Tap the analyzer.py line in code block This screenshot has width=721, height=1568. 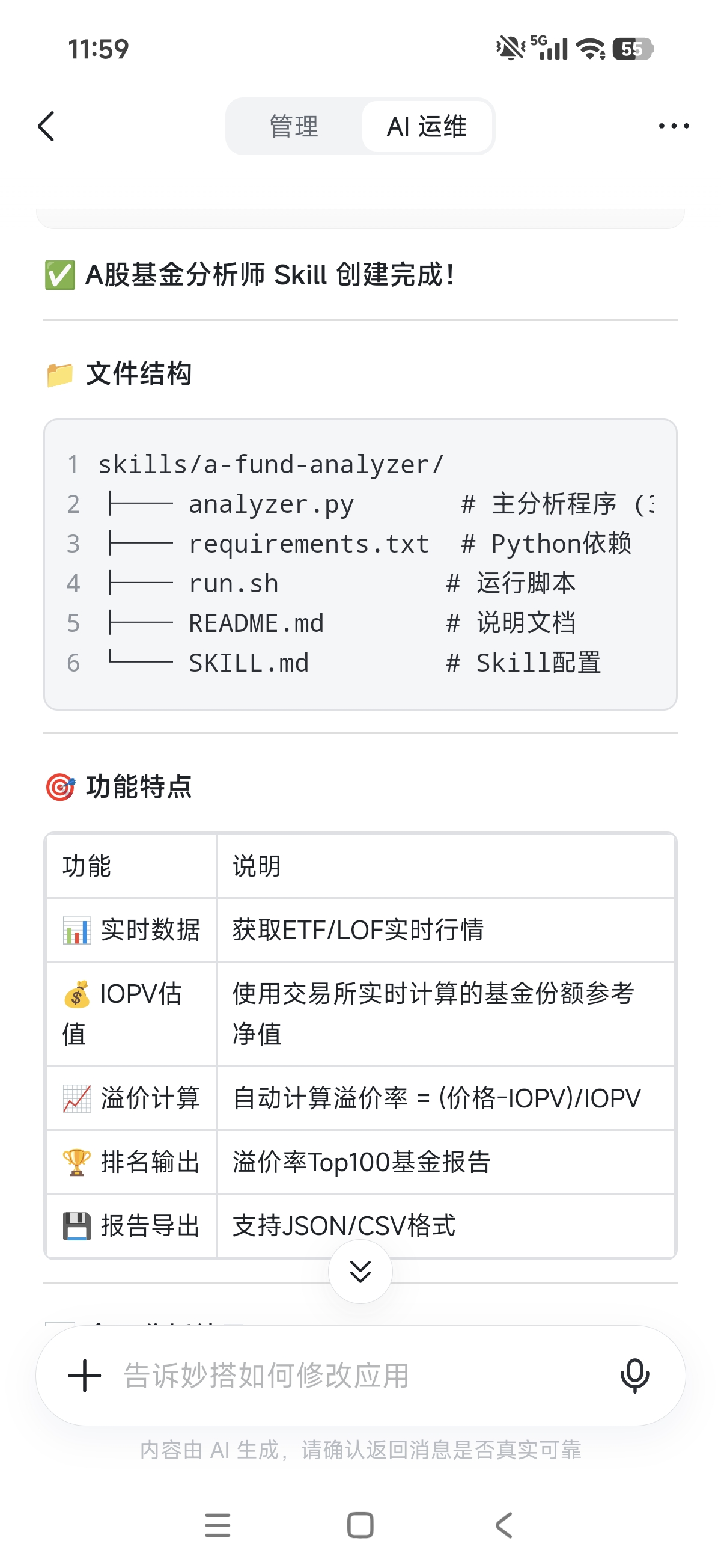272,504
